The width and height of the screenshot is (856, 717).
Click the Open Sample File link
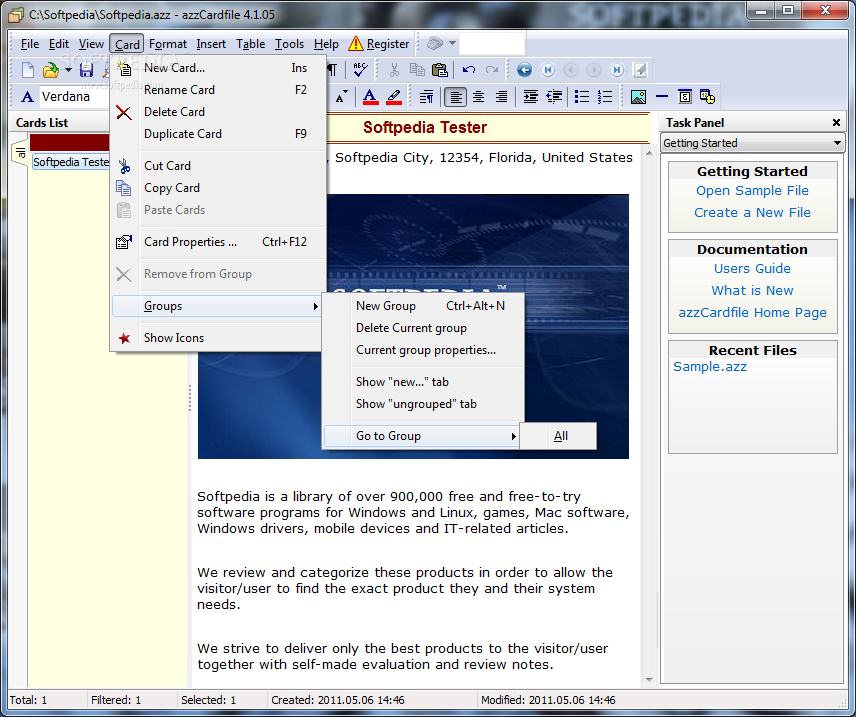coord(752,191)
